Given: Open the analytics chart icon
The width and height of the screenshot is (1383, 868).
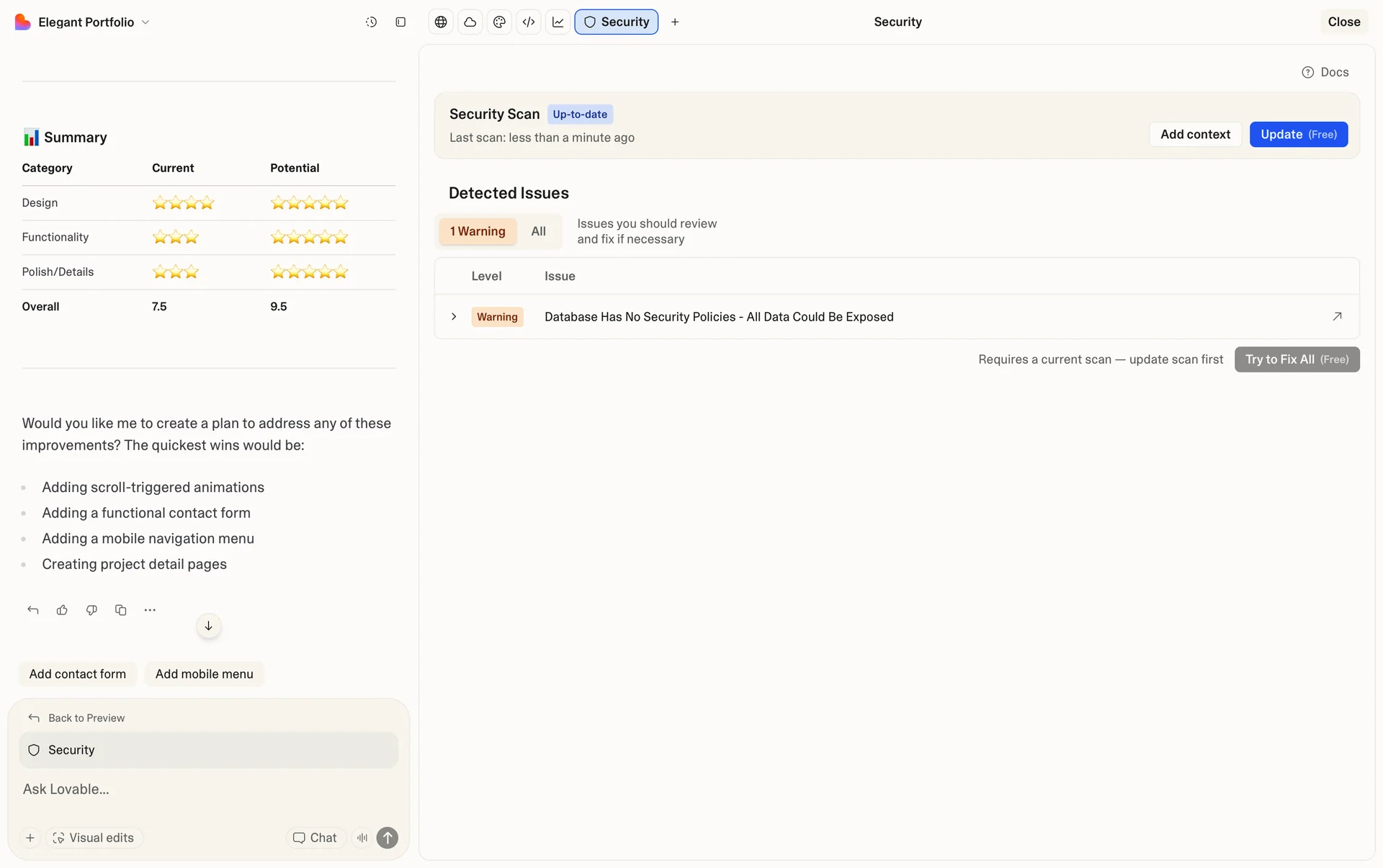Looking at the screenshot, I should (558, 22).
